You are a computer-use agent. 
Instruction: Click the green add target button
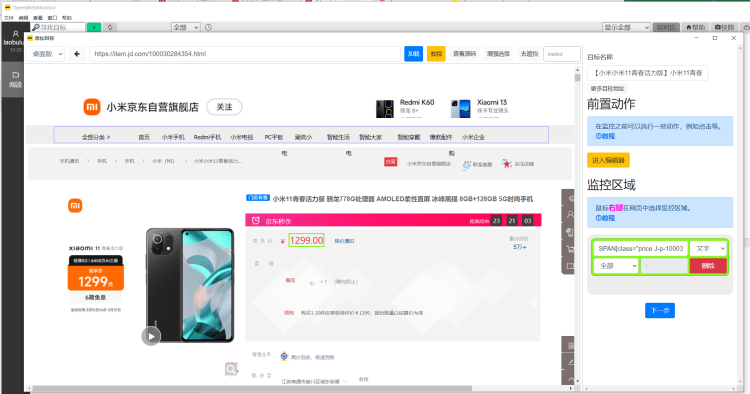point(94,27)
